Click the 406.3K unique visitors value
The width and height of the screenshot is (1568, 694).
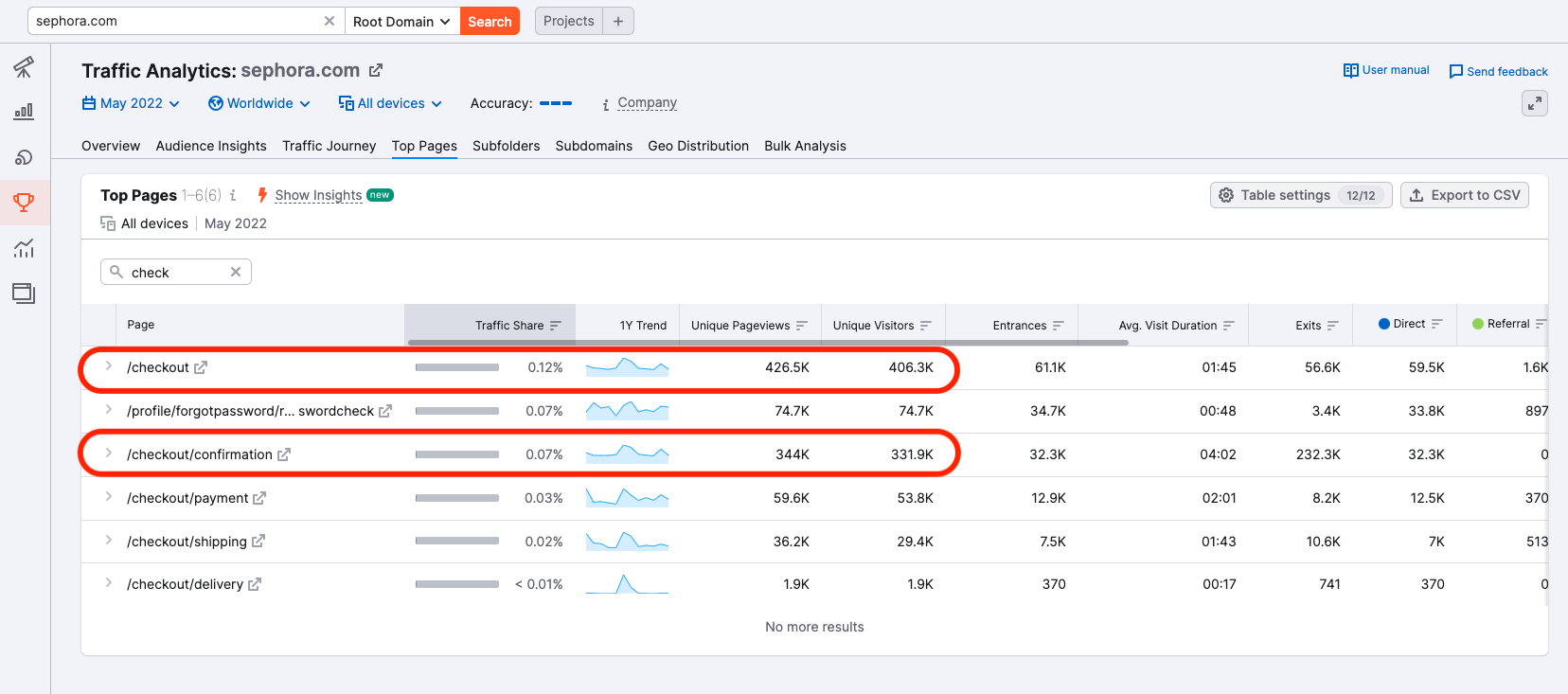[911, 367]
